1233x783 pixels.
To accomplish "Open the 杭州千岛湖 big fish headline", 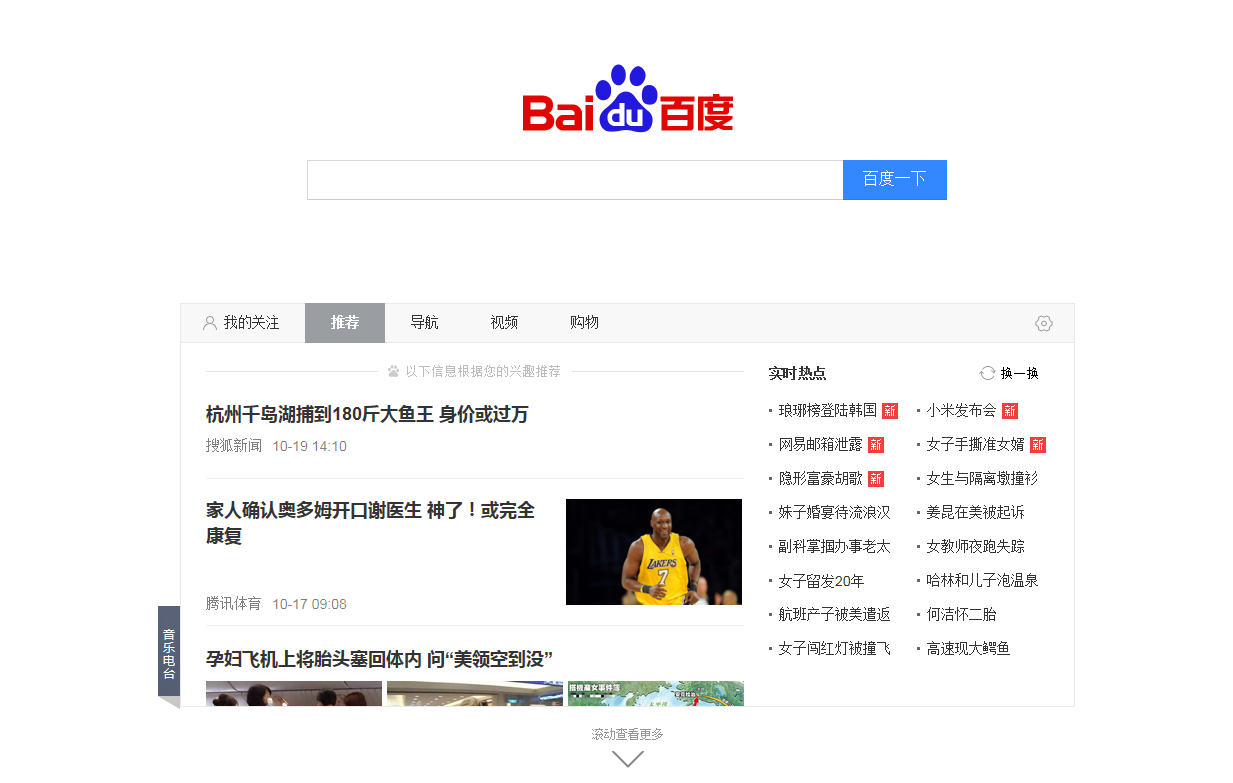I will 367,414.
